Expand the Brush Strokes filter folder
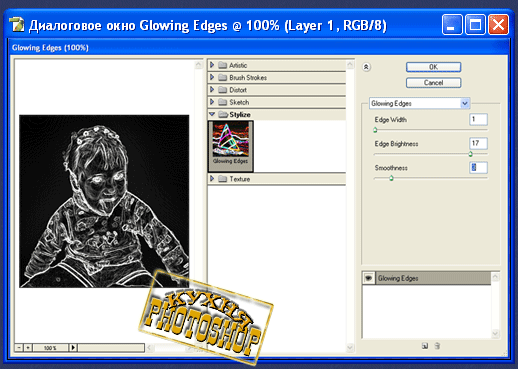 click(212, 77)
